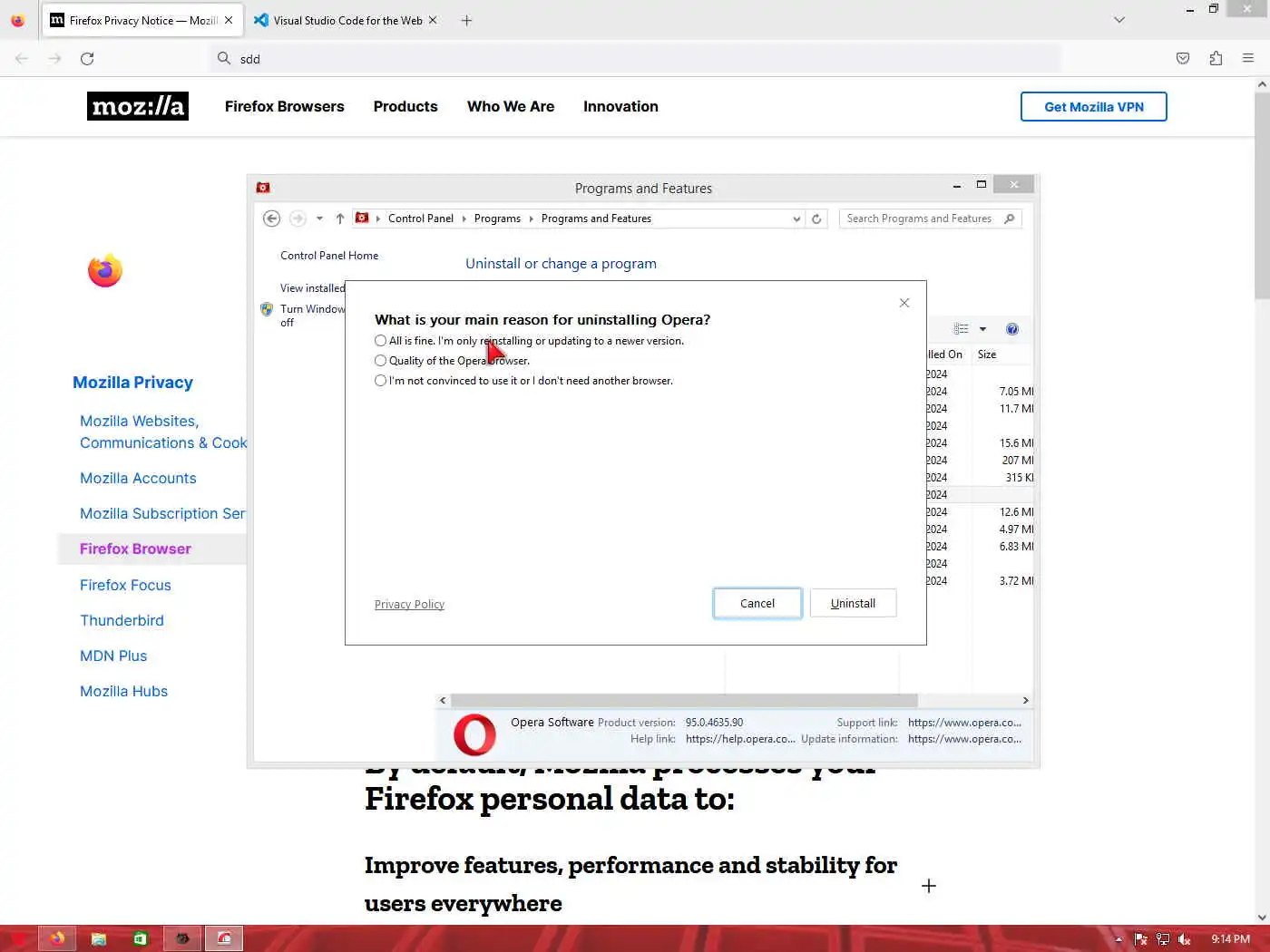Open Thunderbird sidebar link
Viewport: 1270px width, 952px height.
122,620
